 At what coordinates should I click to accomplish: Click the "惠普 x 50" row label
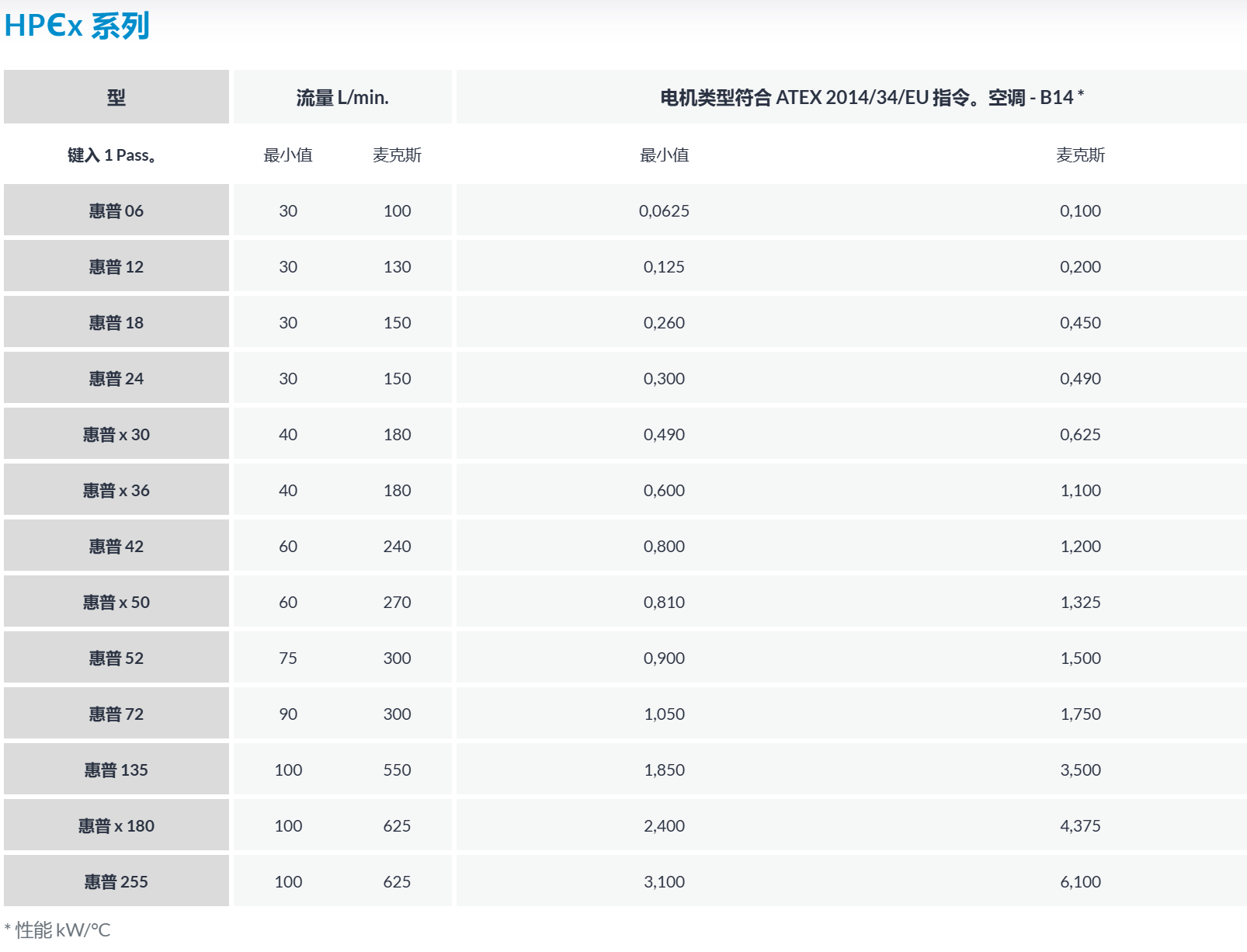116,602
